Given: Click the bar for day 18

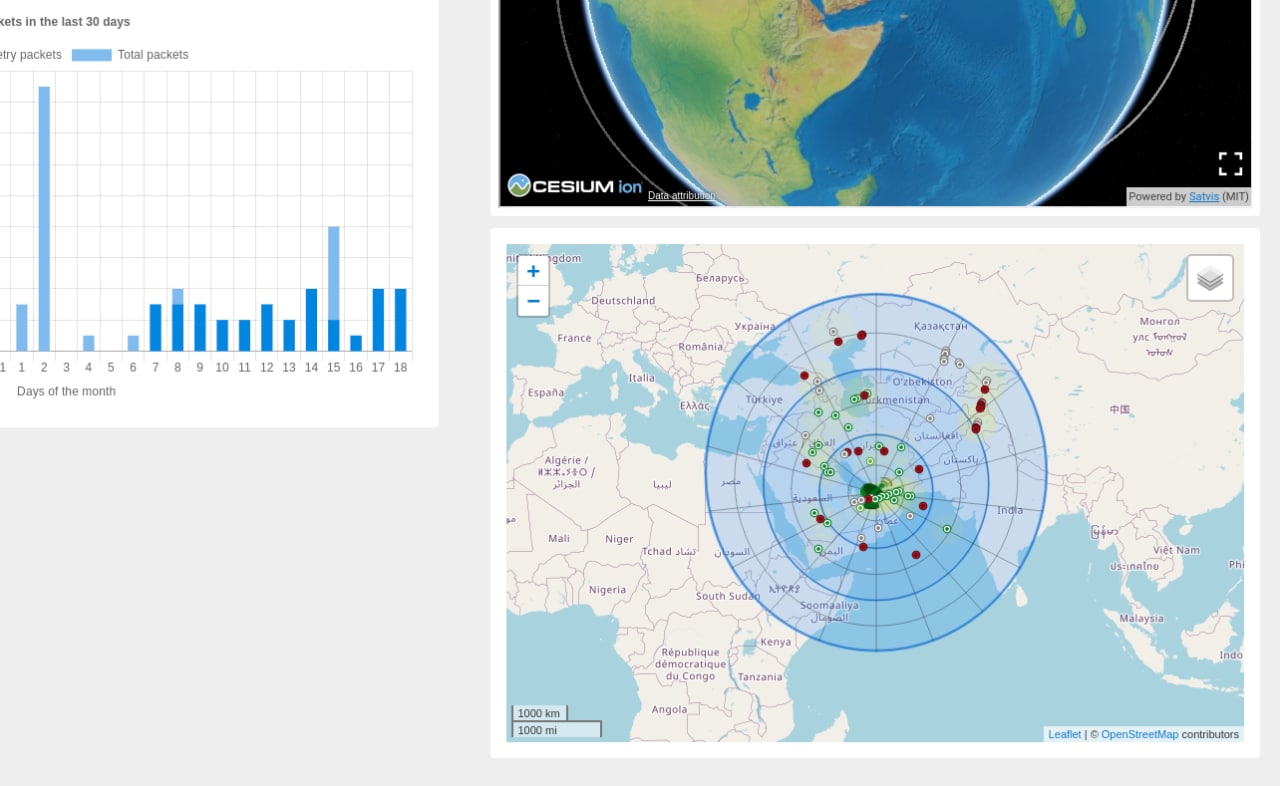Looking at the screenshot, I should pos(400,319).
